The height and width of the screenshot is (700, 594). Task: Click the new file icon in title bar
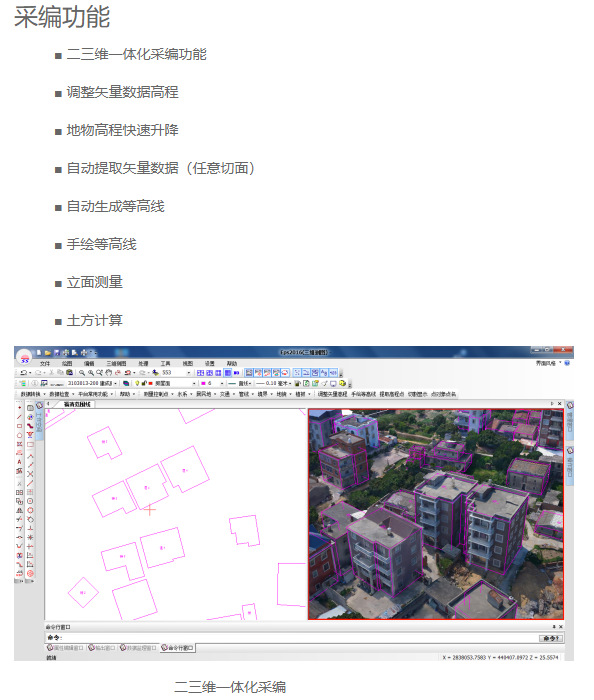click(39, 353)
